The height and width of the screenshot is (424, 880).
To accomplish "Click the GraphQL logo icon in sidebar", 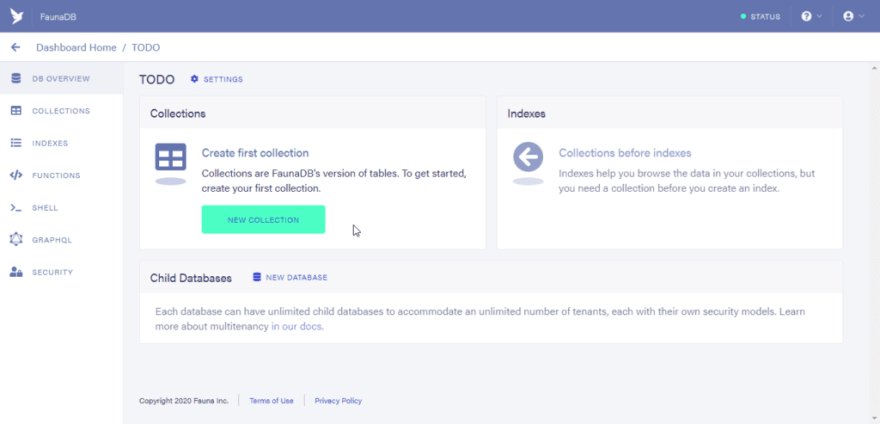I will tap(16, 240).
